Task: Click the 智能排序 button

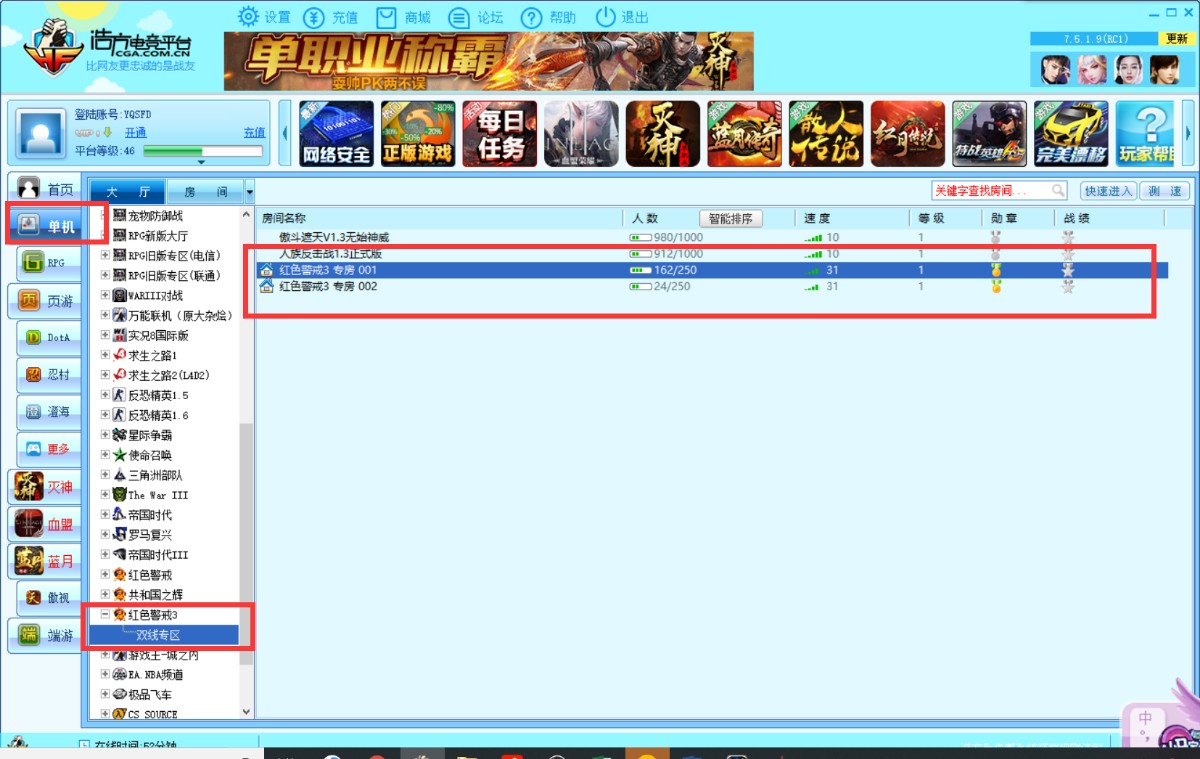Action: 730,218
